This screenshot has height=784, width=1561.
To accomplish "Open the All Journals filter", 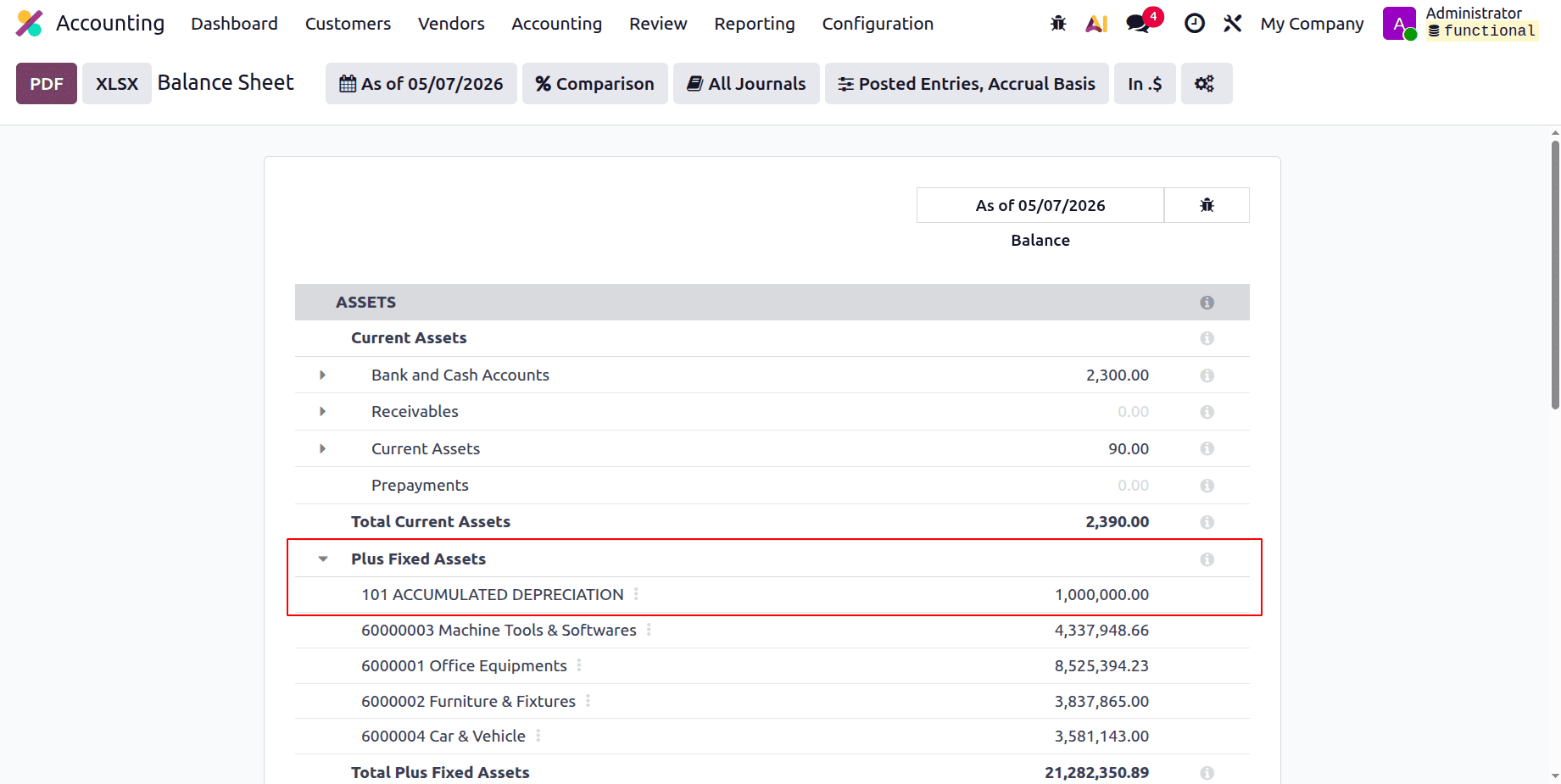I will pos(746,83).
